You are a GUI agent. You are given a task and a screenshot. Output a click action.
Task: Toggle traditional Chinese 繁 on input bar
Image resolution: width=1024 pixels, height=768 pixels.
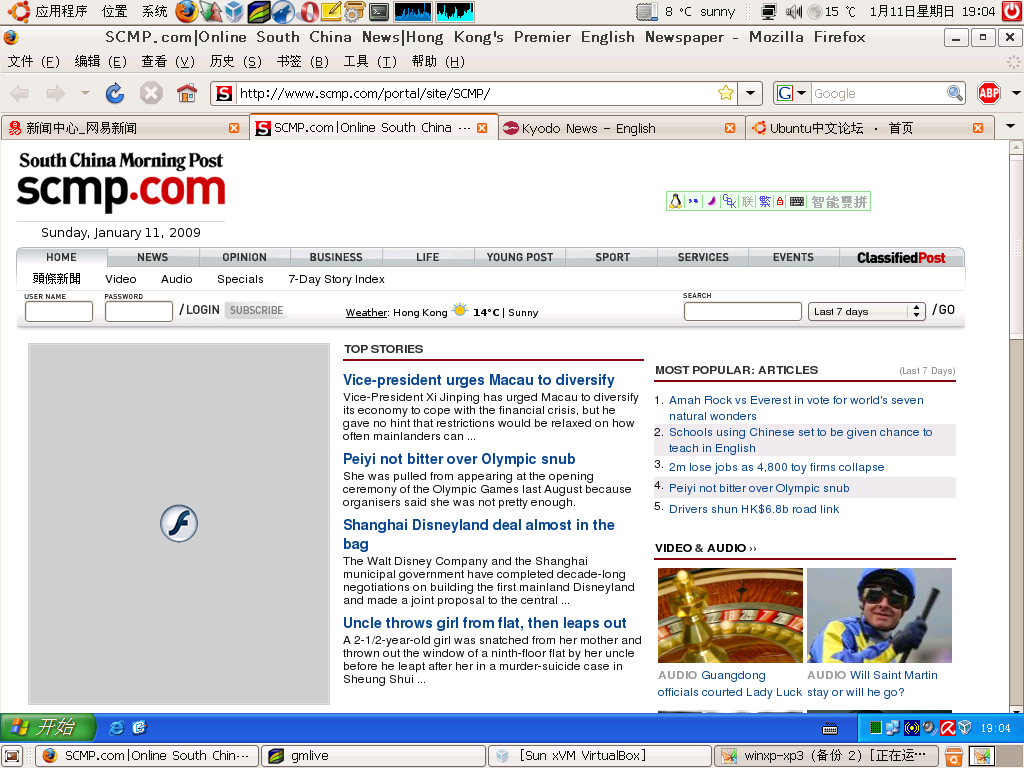tap(765, 201)
